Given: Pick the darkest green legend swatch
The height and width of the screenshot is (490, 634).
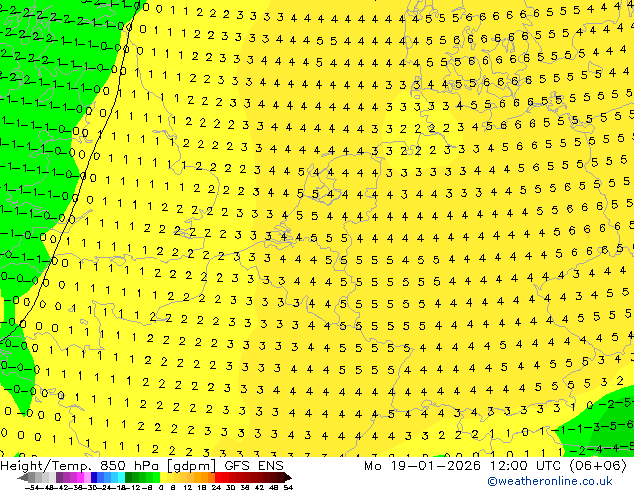Looking at the screenshot, I should [x=129, y=477].
